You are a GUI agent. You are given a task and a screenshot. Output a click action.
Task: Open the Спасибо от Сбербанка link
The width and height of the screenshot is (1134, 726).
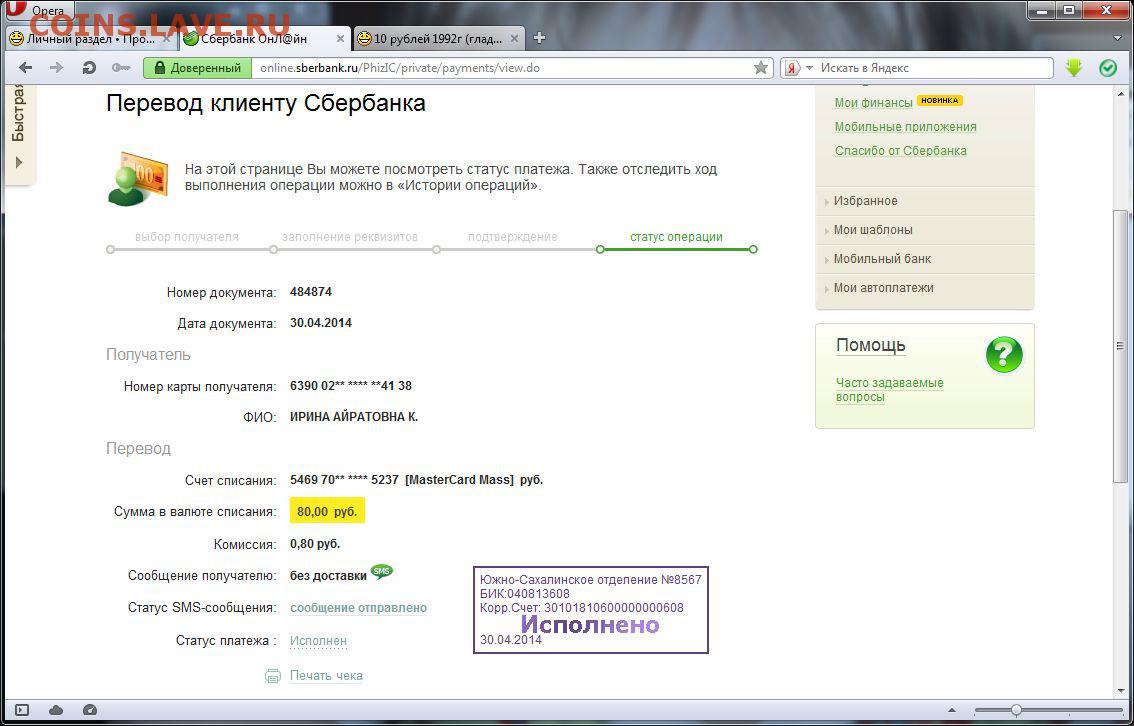pyautogui.click(x=900, y=150)
